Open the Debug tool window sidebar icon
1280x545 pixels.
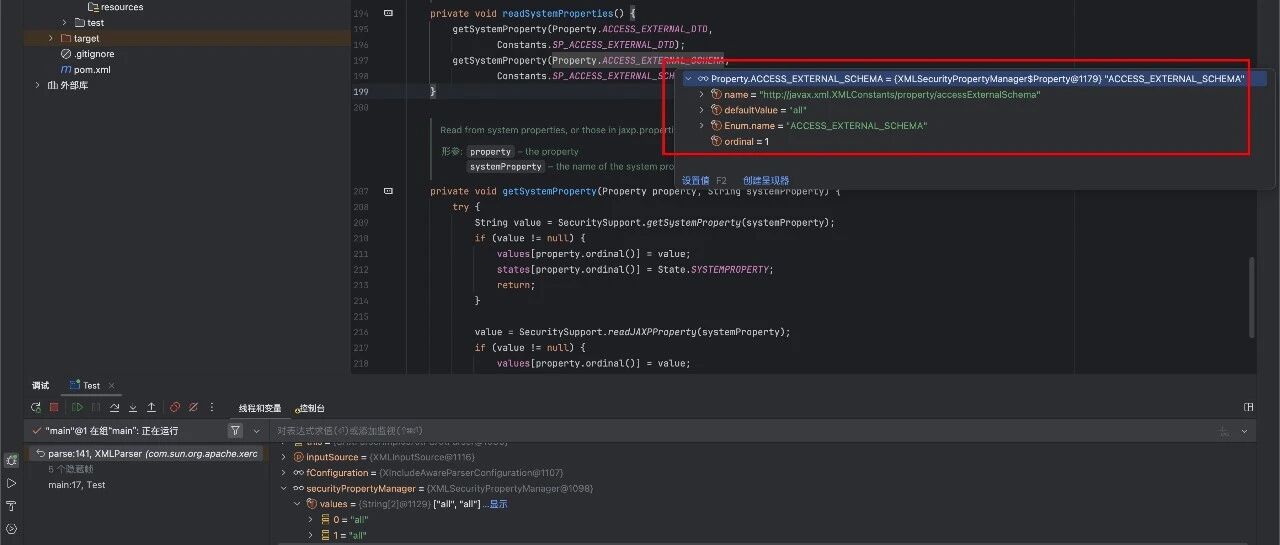click(11, 461)
